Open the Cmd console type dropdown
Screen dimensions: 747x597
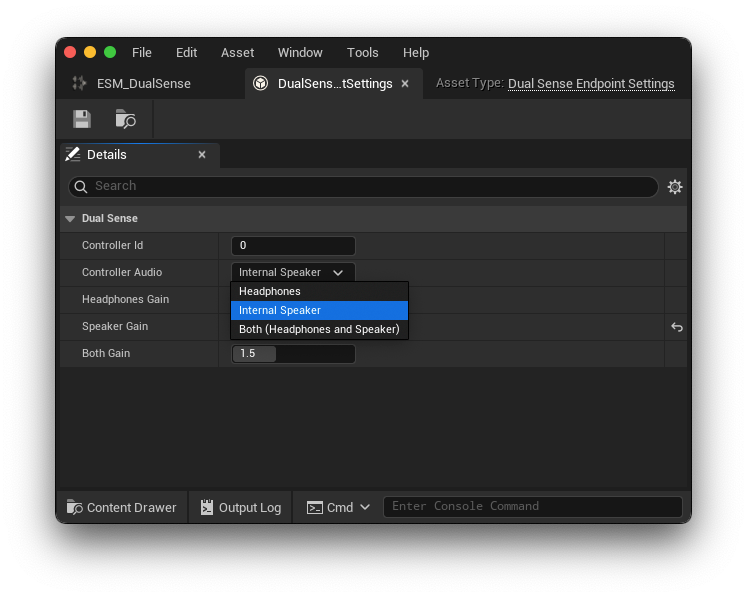tap(338, 507)
